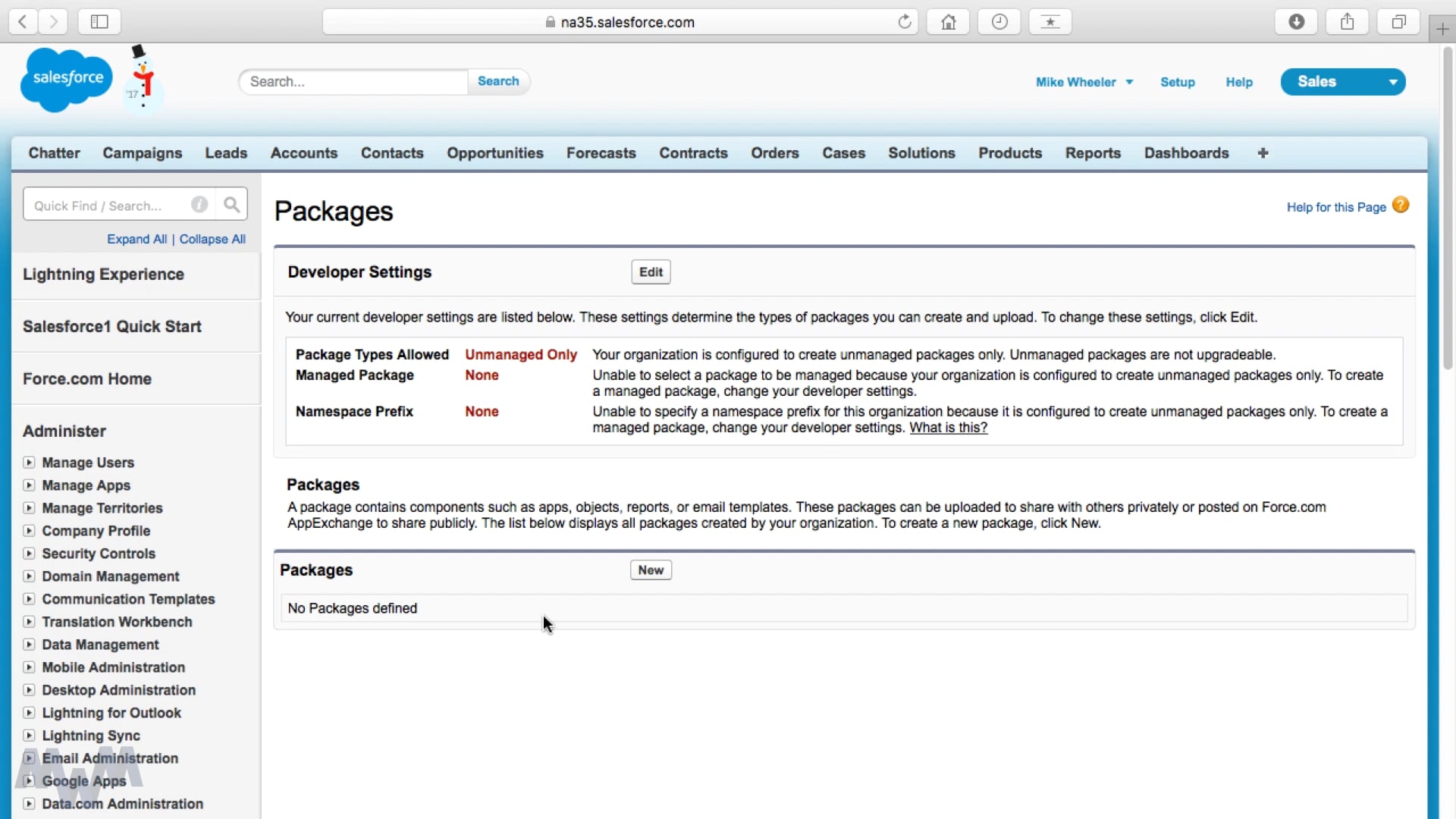This screenshot has height=819, width=1456.
Task: Select the Opportunities tab
Action: [495, 153]
